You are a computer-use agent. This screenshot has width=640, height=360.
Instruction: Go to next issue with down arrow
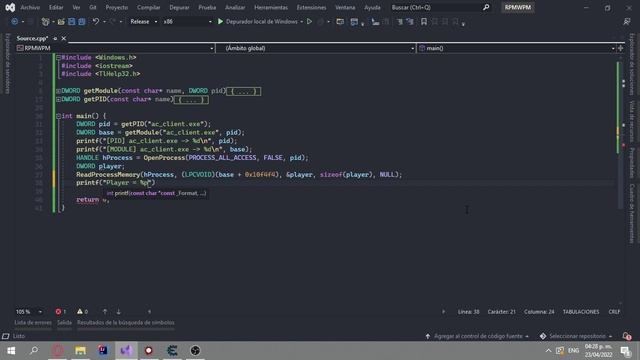click(x=118, y=312)
